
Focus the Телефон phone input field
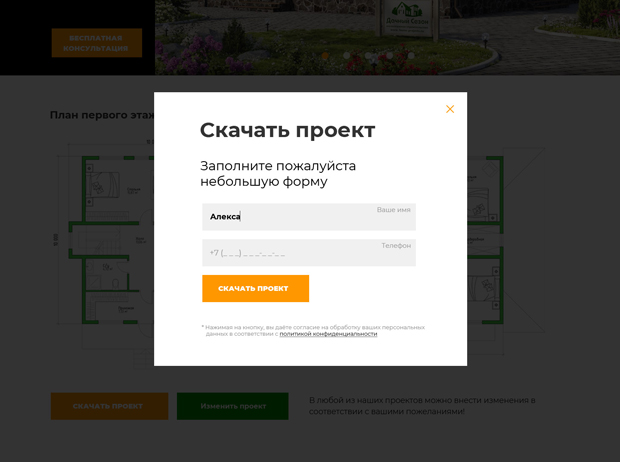pos(309,252)
